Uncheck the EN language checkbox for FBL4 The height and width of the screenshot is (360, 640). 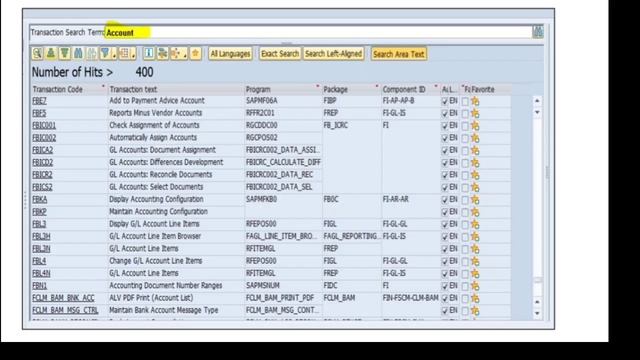[445, 261]
